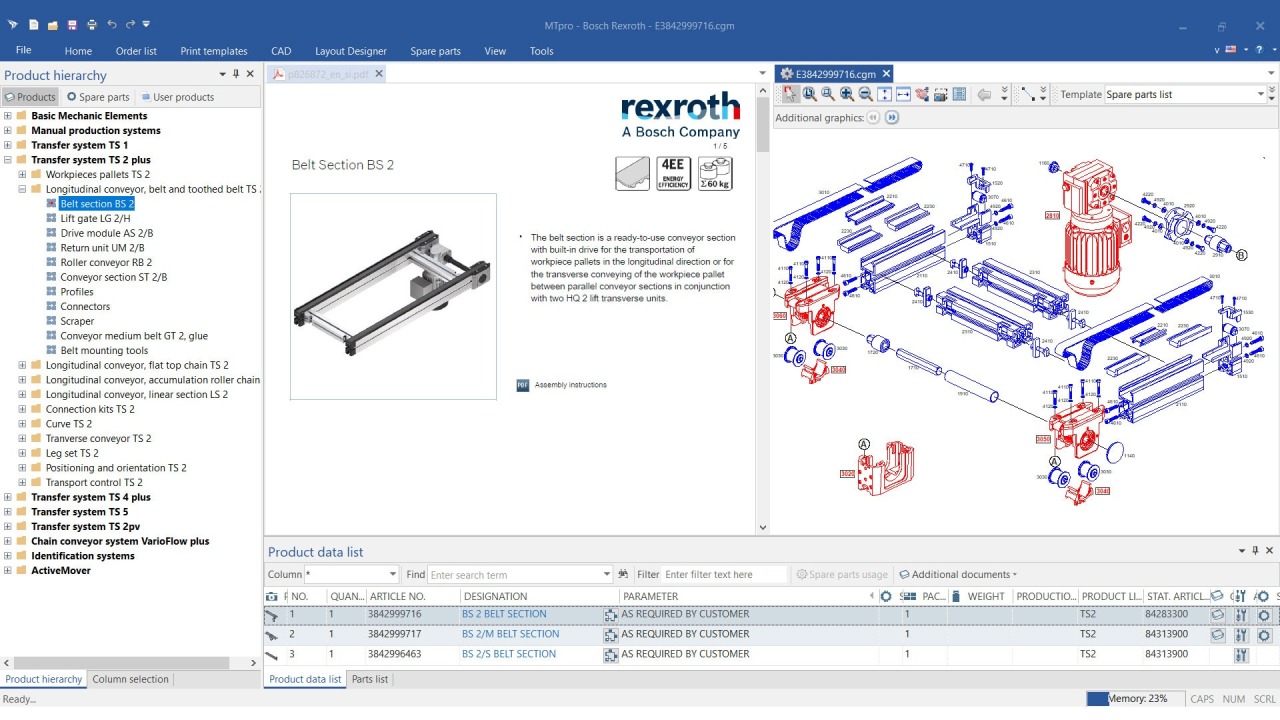The width and height of the screenshot is (1280, 720).
Task: Select the Zoom In tool in CGM viewer
Action: pyautogui.click(x=845, y=93)
